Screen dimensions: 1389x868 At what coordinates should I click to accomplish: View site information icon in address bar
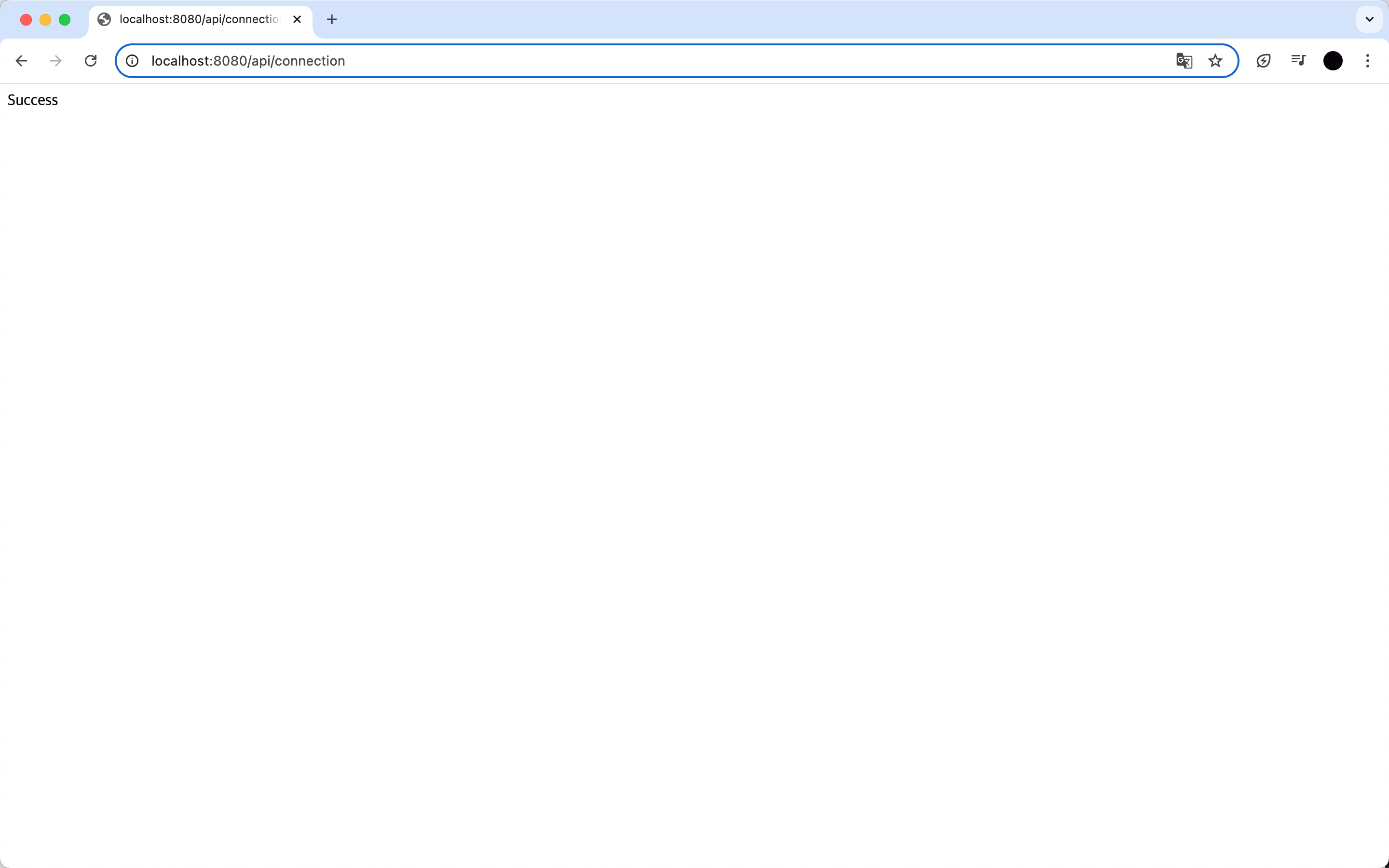pos(132,61)
